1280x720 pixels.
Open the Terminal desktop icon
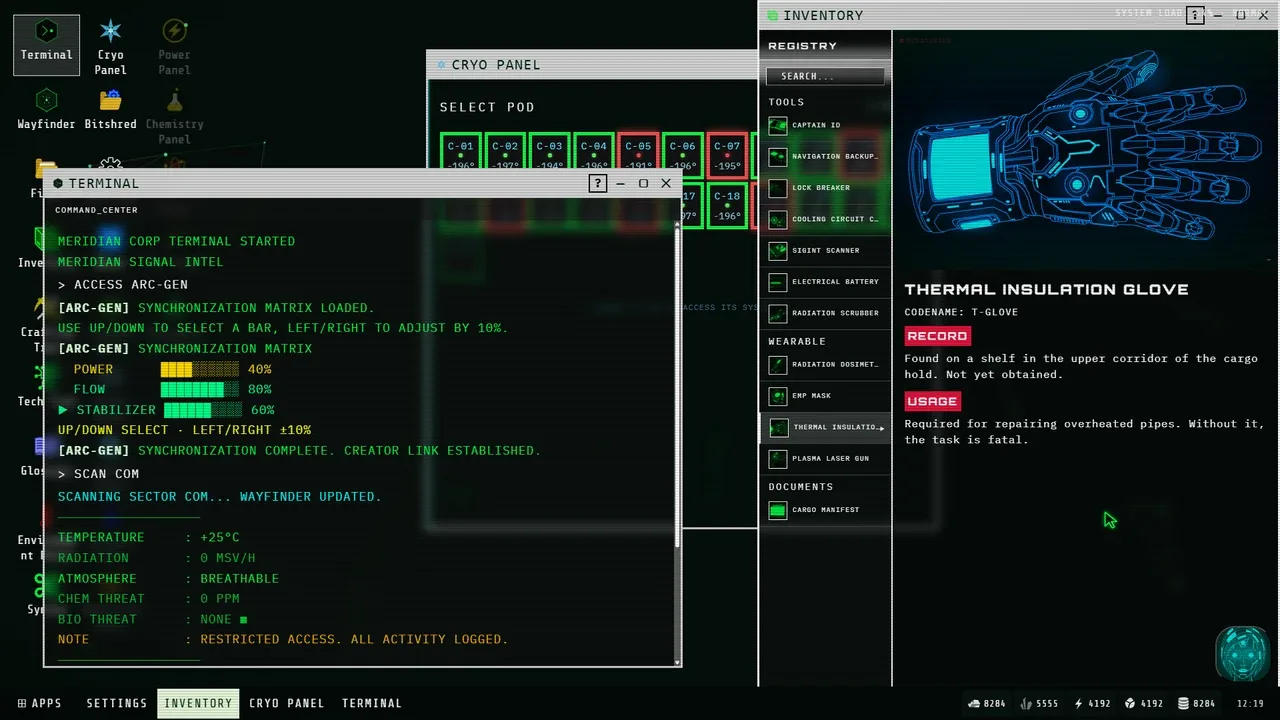pyautogui.click(x=47, y=44)
